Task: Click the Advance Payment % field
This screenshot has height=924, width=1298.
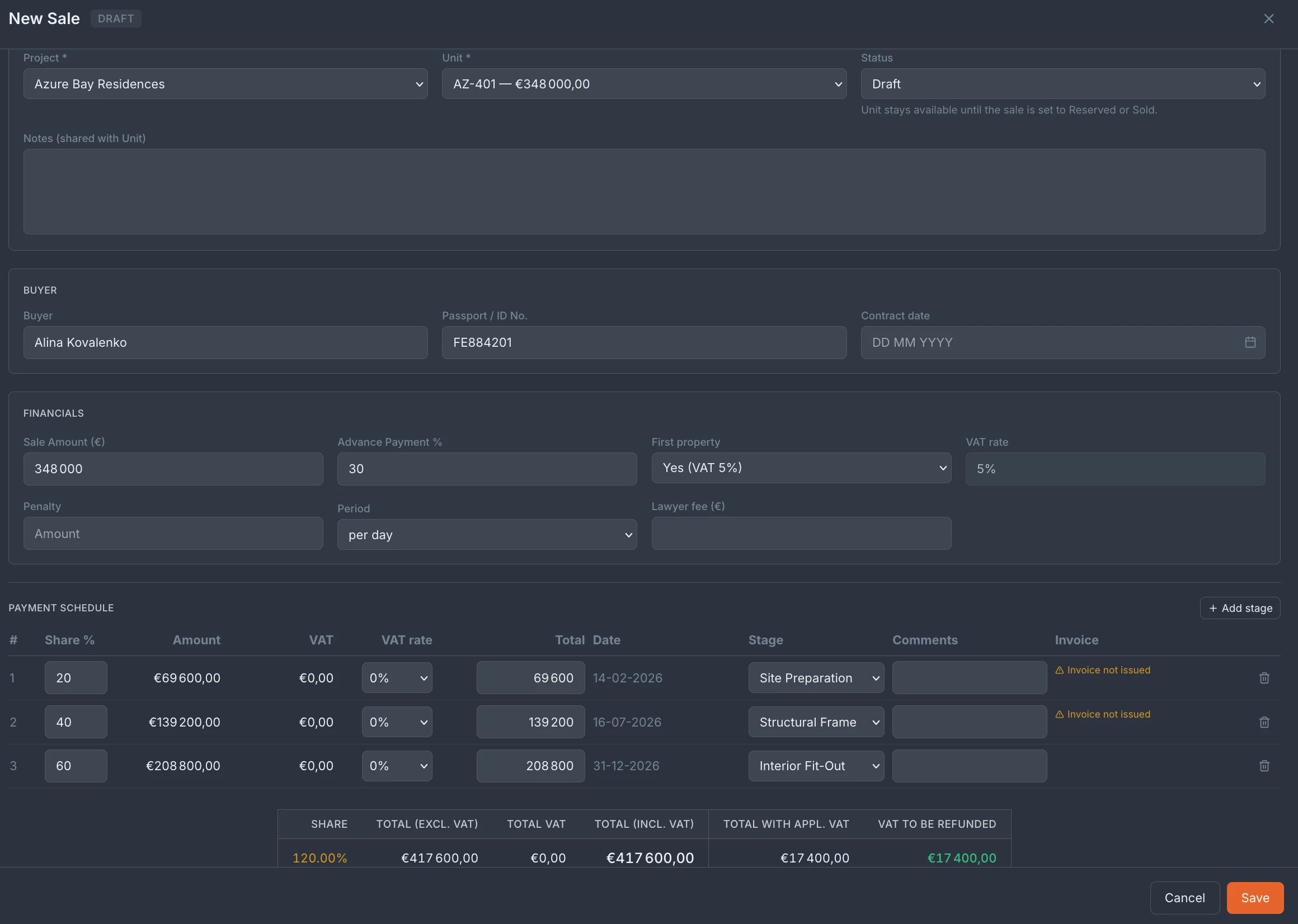Action: click(487, 469)
